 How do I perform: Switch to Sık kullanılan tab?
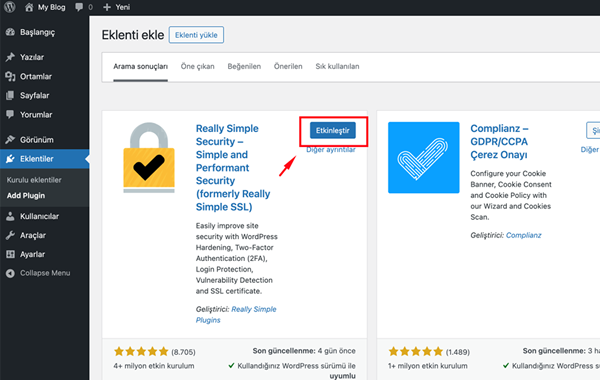click(337, 67)
